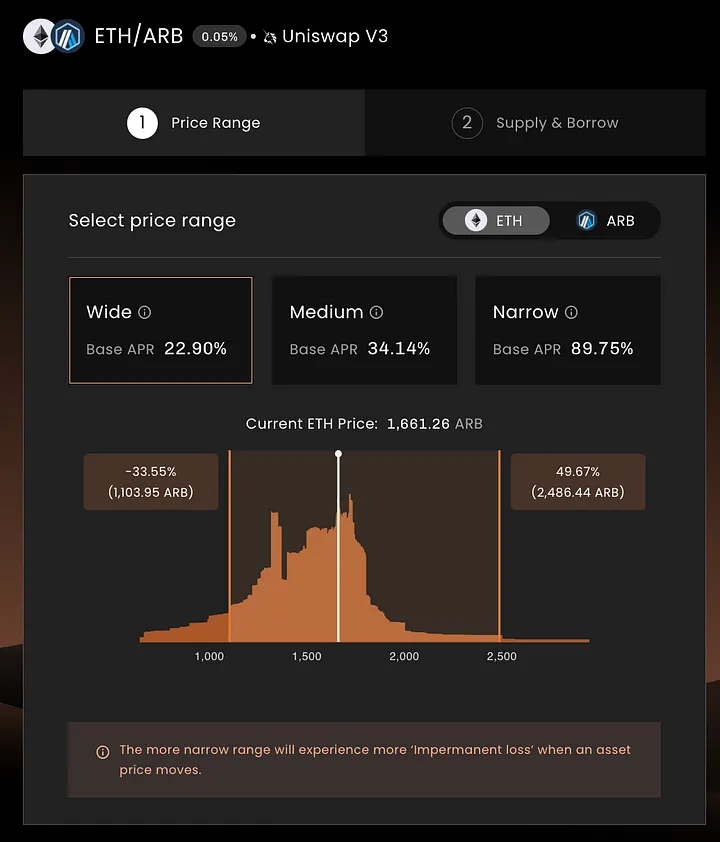Click the 49.67% upper bound label box
Image resolution: width=720 pixels, height=842 pixels.
(578, 482)
